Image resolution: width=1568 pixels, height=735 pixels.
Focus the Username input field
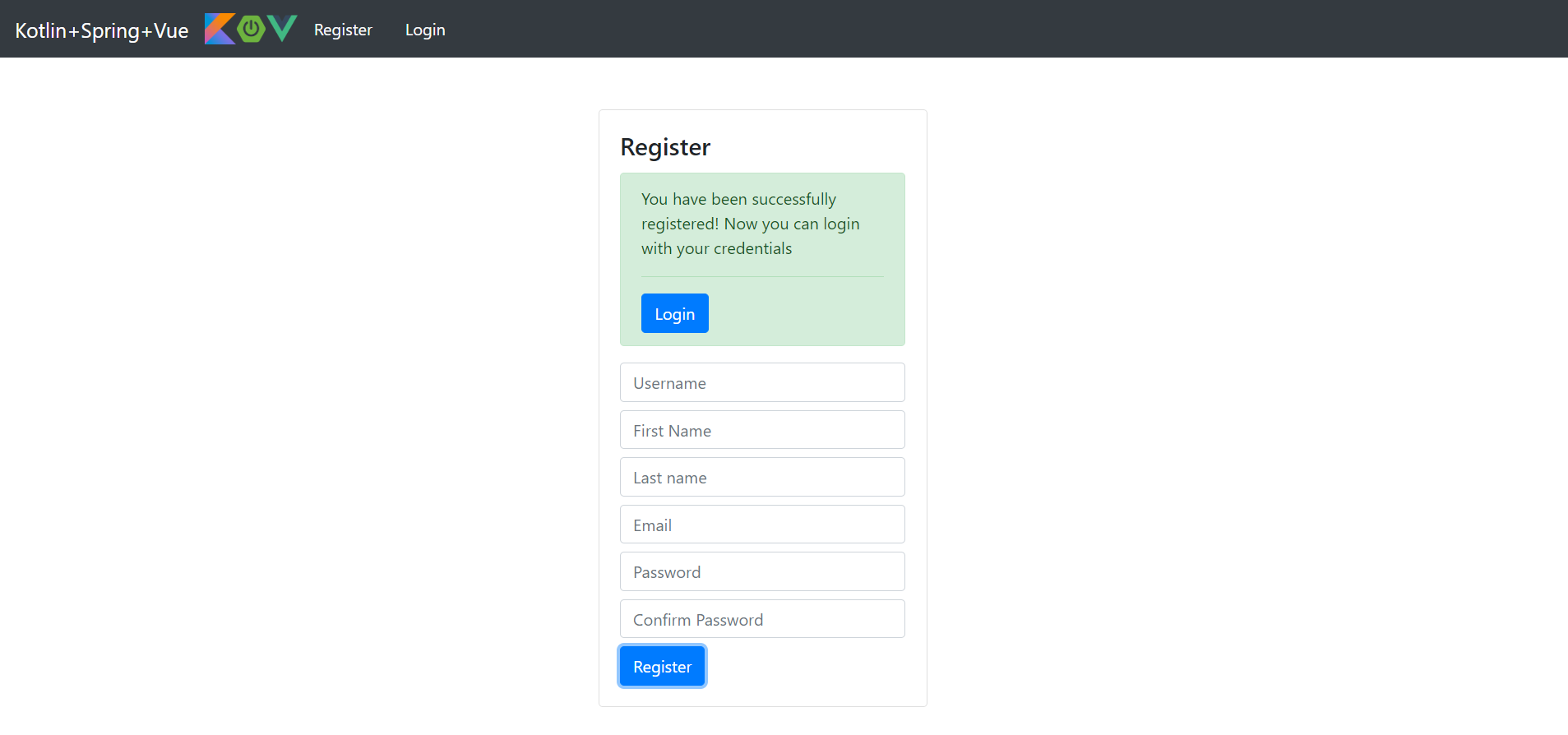(762, 383)
